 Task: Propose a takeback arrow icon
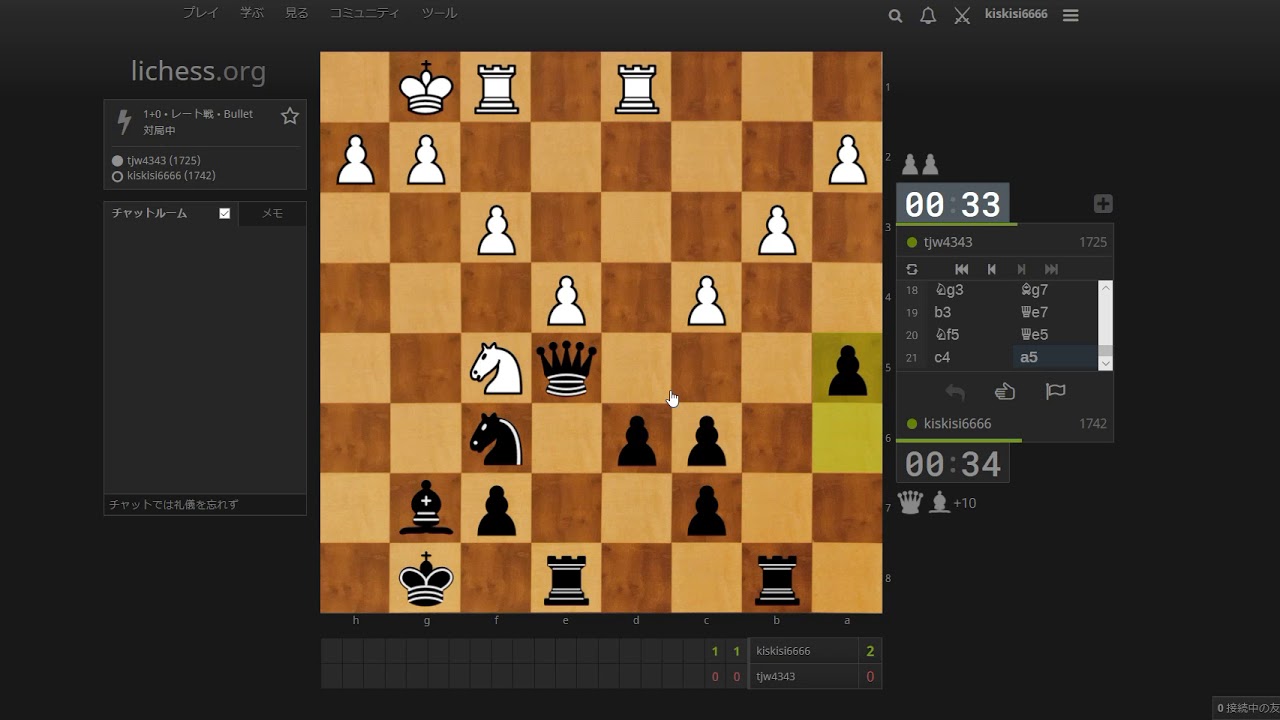pyautogui.click(x=955, y=392)
